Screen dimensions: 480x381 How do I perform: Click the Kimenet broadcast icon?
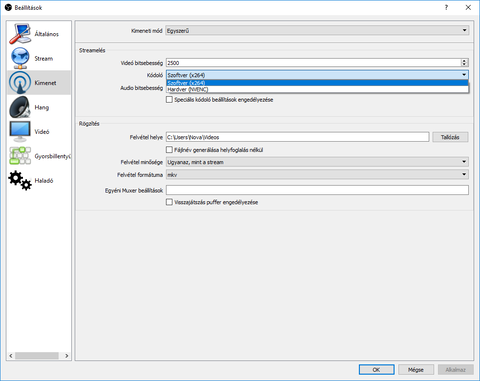click(x=20, y=83)
